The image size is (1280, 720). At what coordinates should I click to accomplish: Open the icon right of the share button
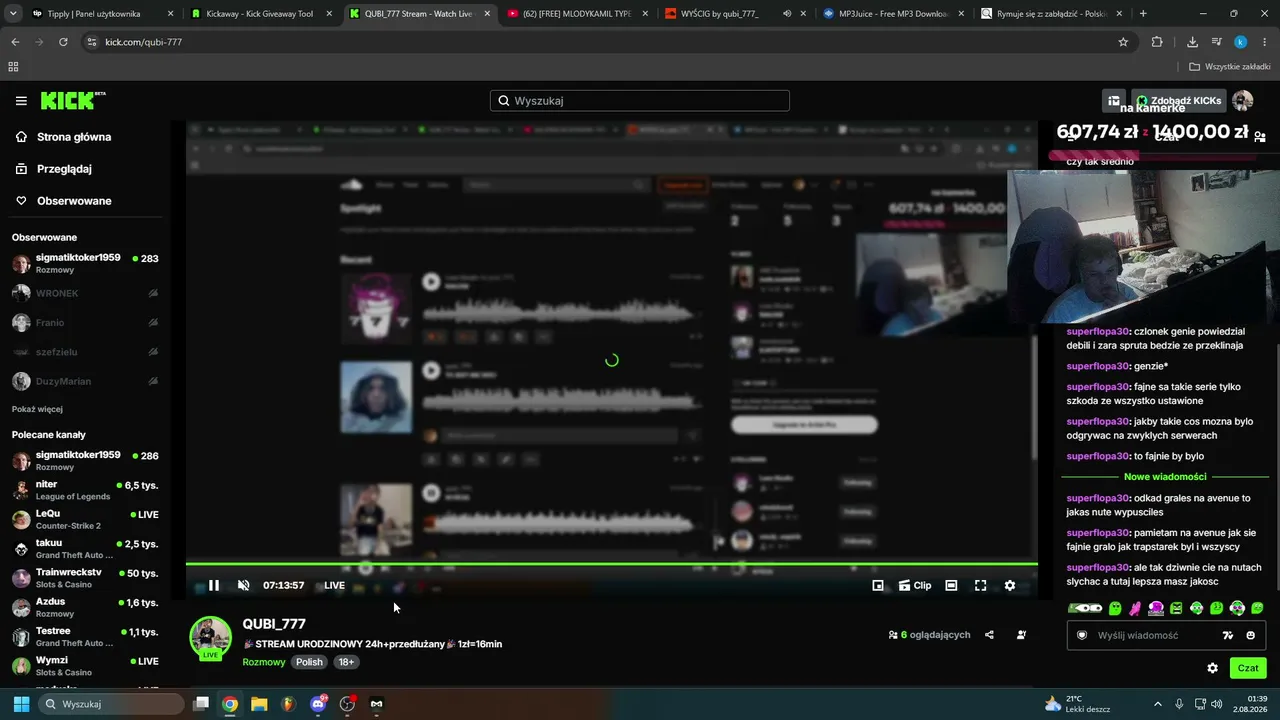[1021, 635]
